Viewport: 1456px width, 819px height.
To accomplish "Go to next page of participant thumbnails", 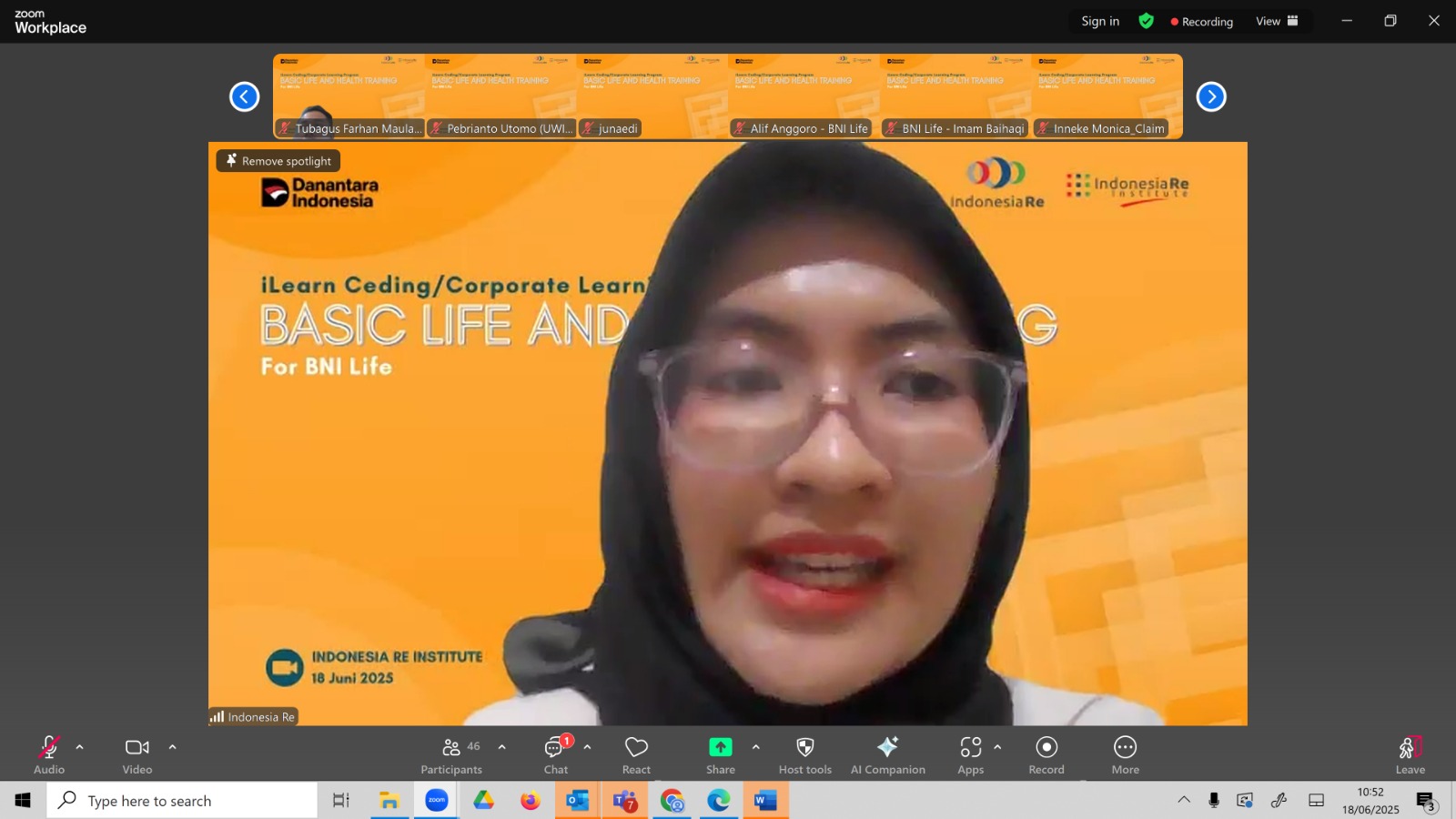I will (1211, 96).
